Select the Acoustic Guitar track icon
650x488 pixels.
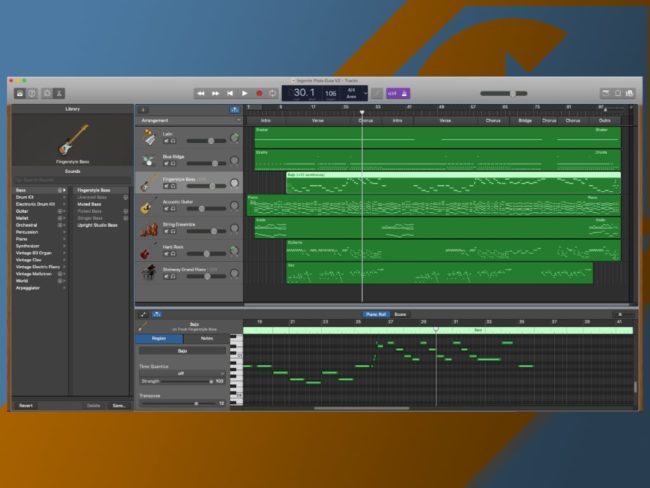146,206
